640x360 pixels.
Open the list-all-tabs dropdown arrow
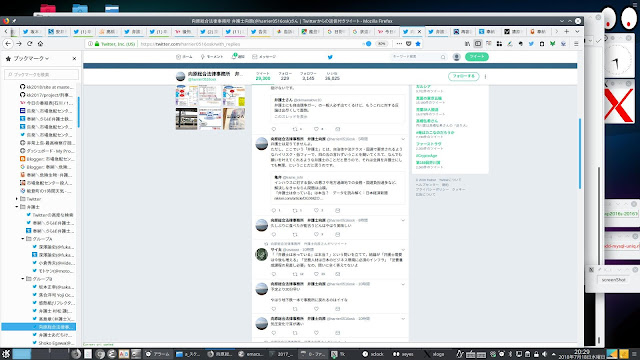tap(577, 31)
